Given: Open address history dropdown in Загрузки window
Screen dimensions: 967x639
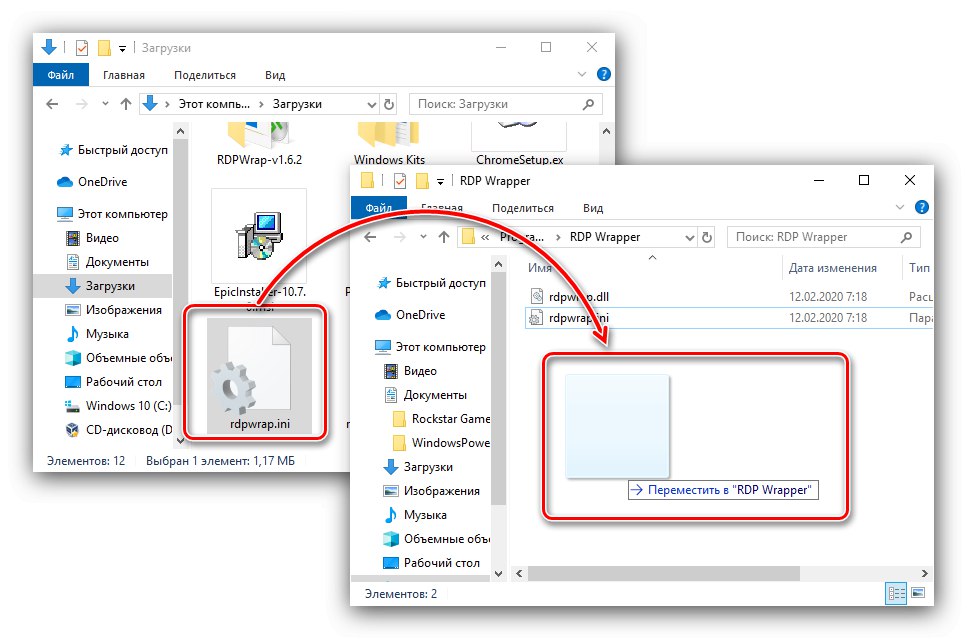Looking at the screenshot, I should pos(371,105).
